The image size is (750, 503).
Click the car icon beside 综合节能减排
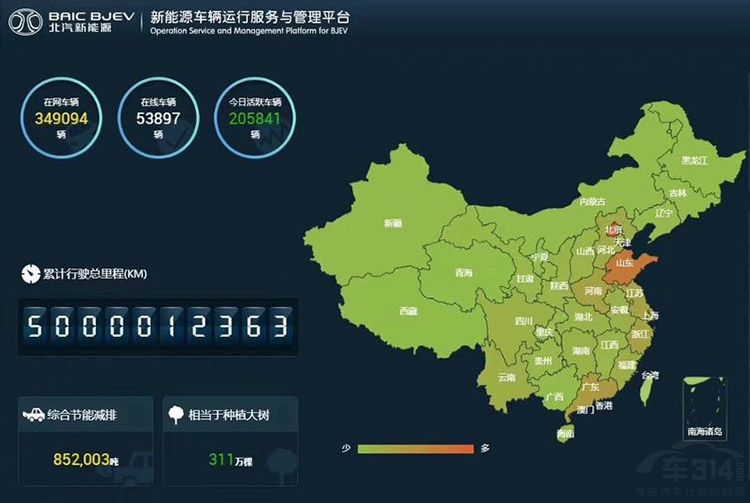coord(32,414)
